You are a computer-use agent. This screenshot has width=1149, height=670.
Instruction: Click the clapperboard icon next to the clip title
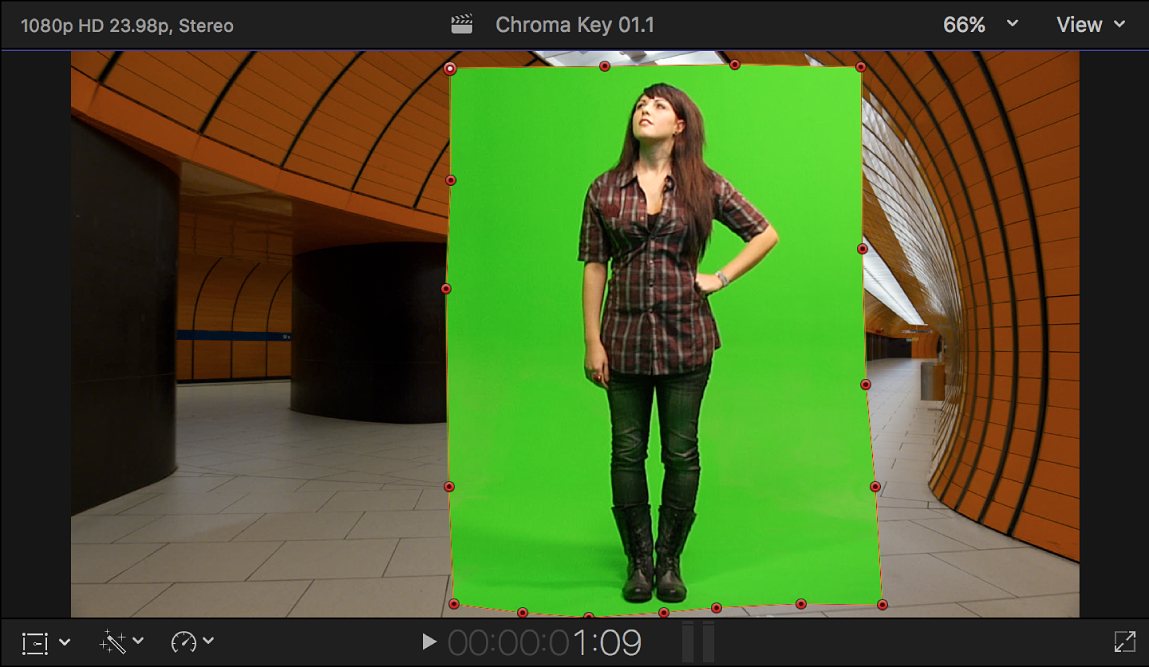coord(462,23)
